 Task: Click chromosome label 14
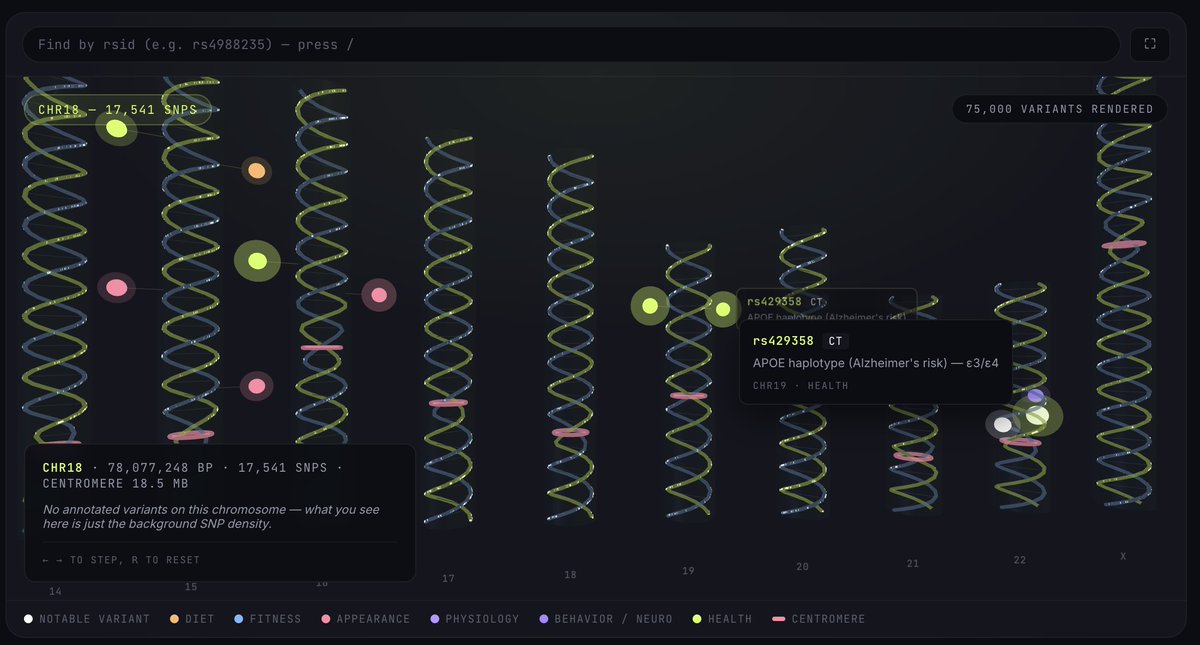click(55, 591)
